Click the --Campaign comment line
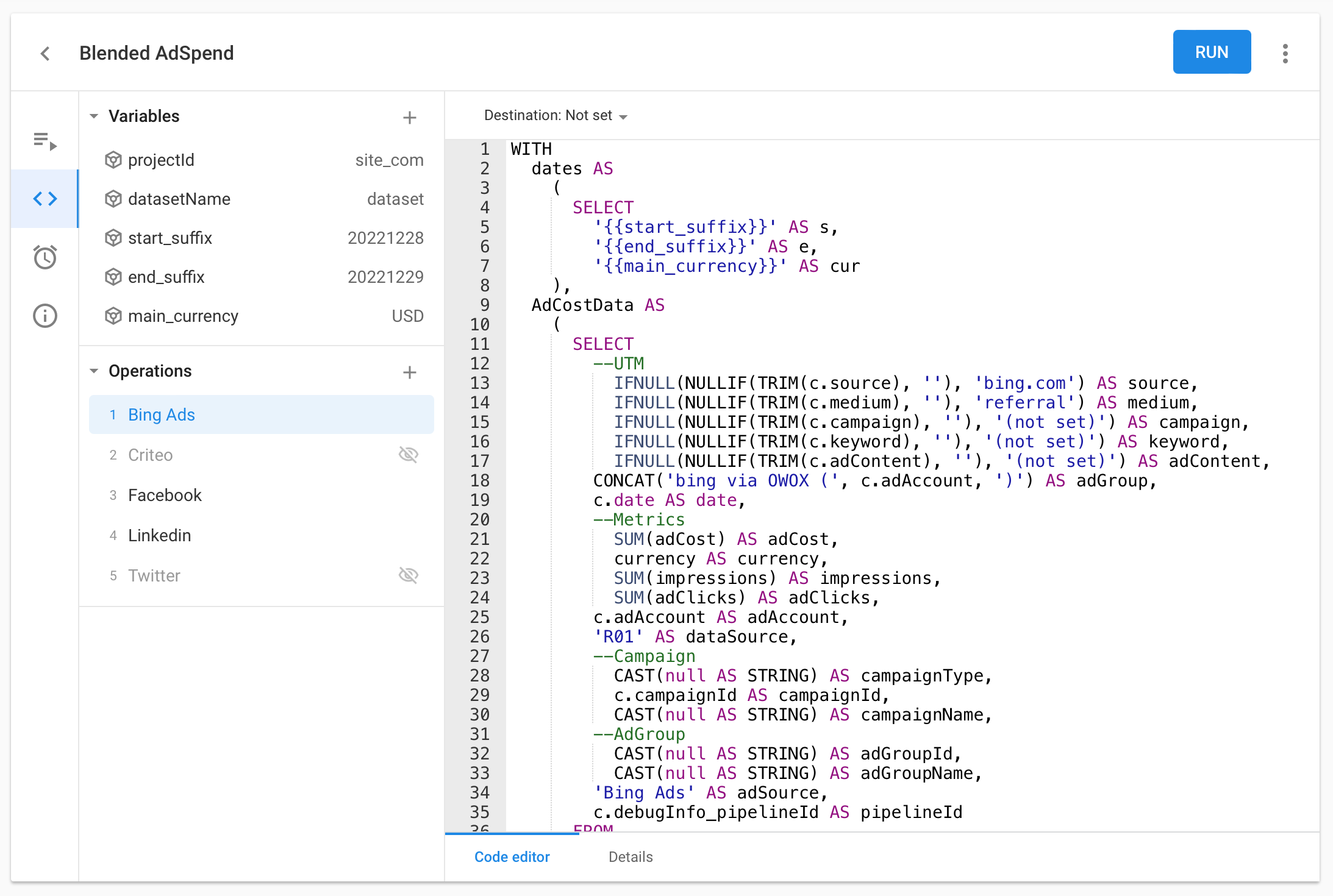Viewport: 1333px width, 896px height. point(645,656)
